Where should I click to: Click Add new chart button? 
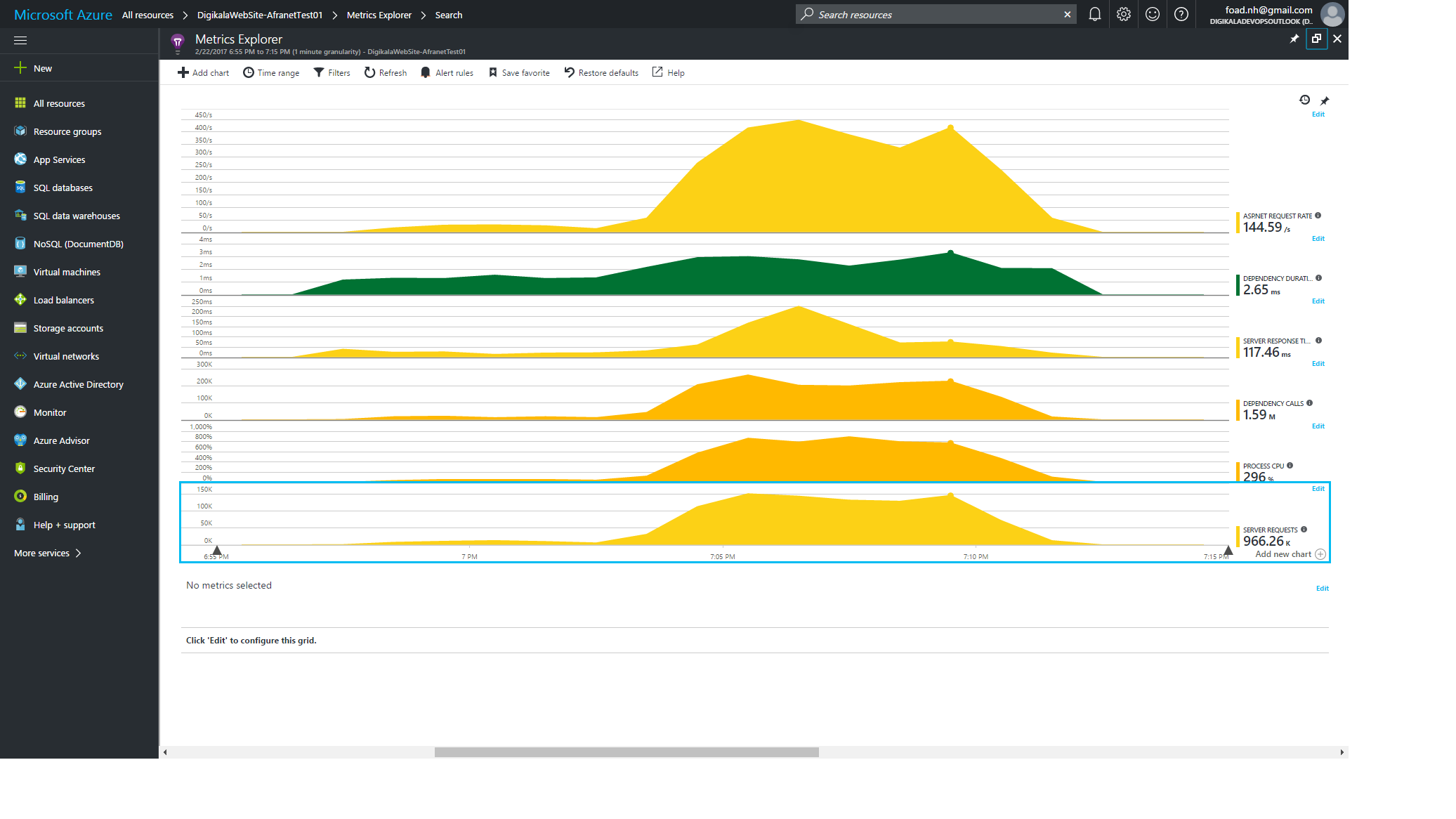pyautogui.click(x=1290, y=554)
